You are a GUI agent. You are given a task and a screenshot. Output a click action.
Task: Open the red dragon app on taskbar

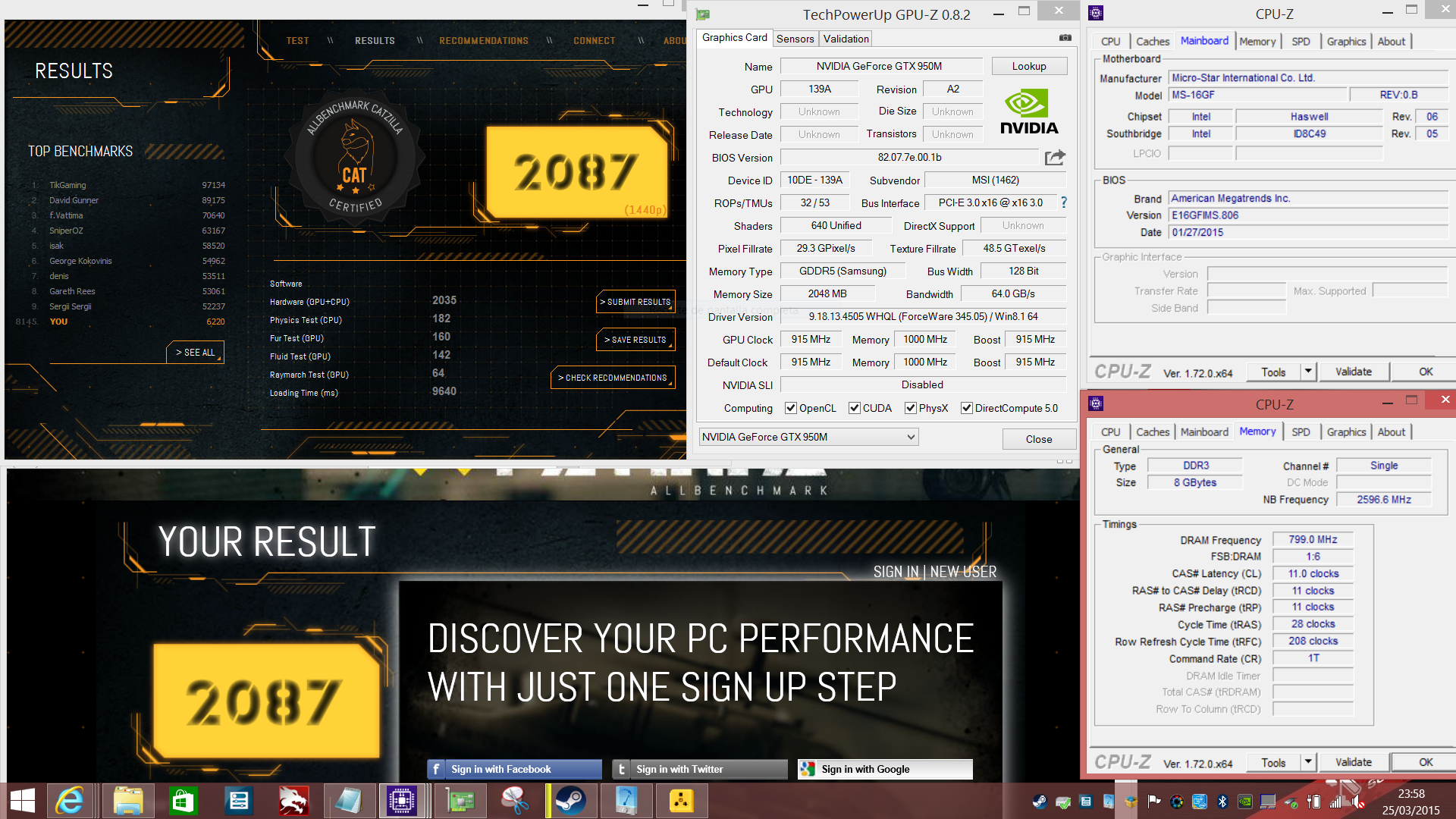[293, 801]
